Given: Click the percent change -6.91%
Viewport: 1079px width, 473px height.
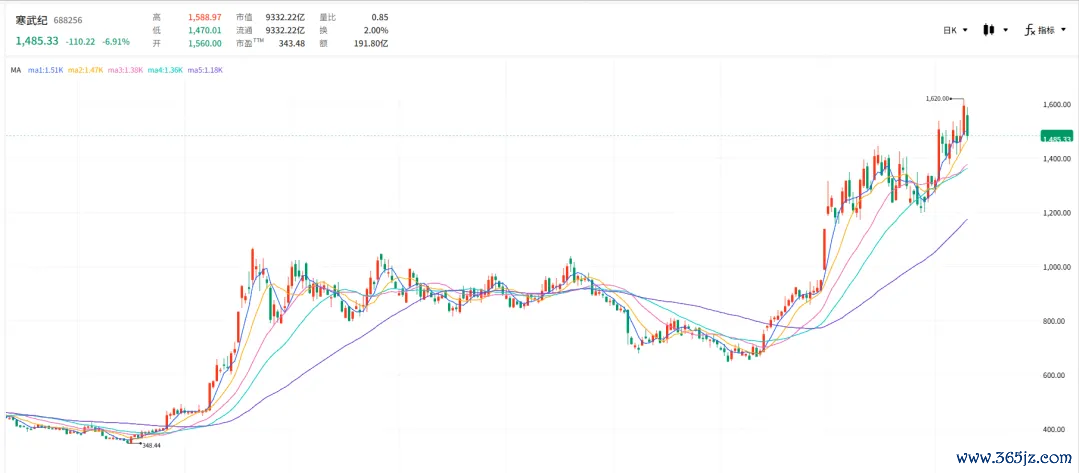Looking at the screenshot, I should click(116, 42).
